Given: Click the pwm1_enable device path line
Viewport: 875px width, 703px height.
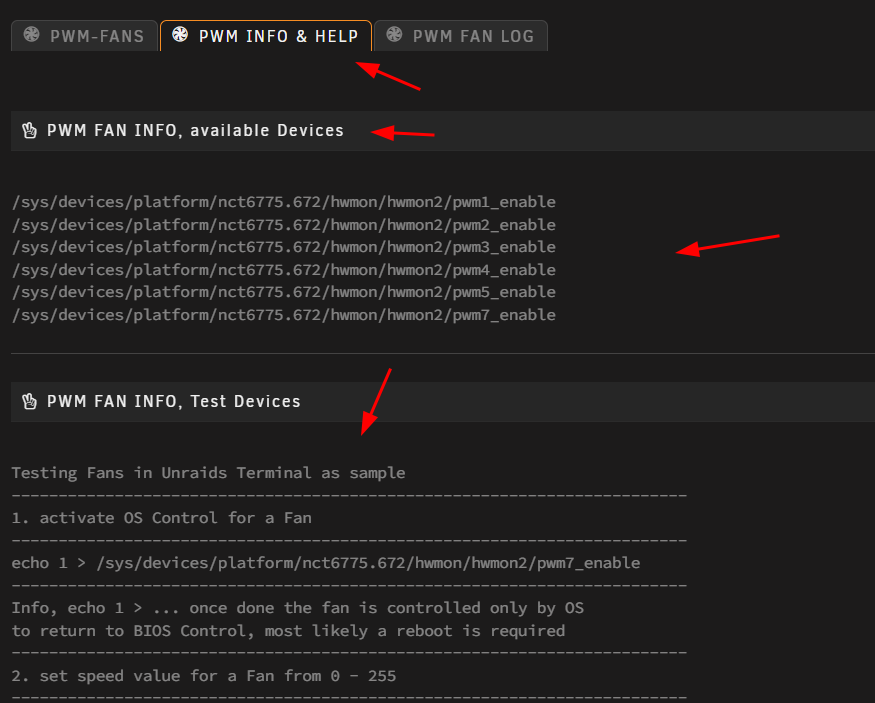Looking at the screenshot, I should pos(283,202).
